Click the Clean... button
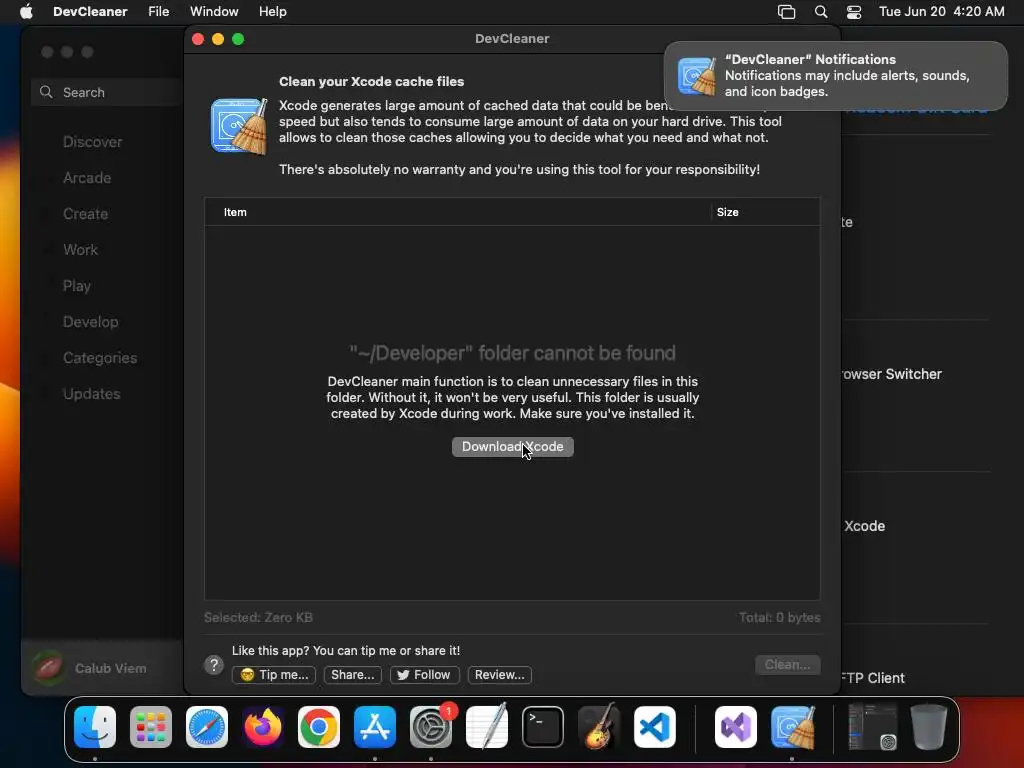Image resolution: width=1024 pixels, height=768 pixels. click(788, 665)
